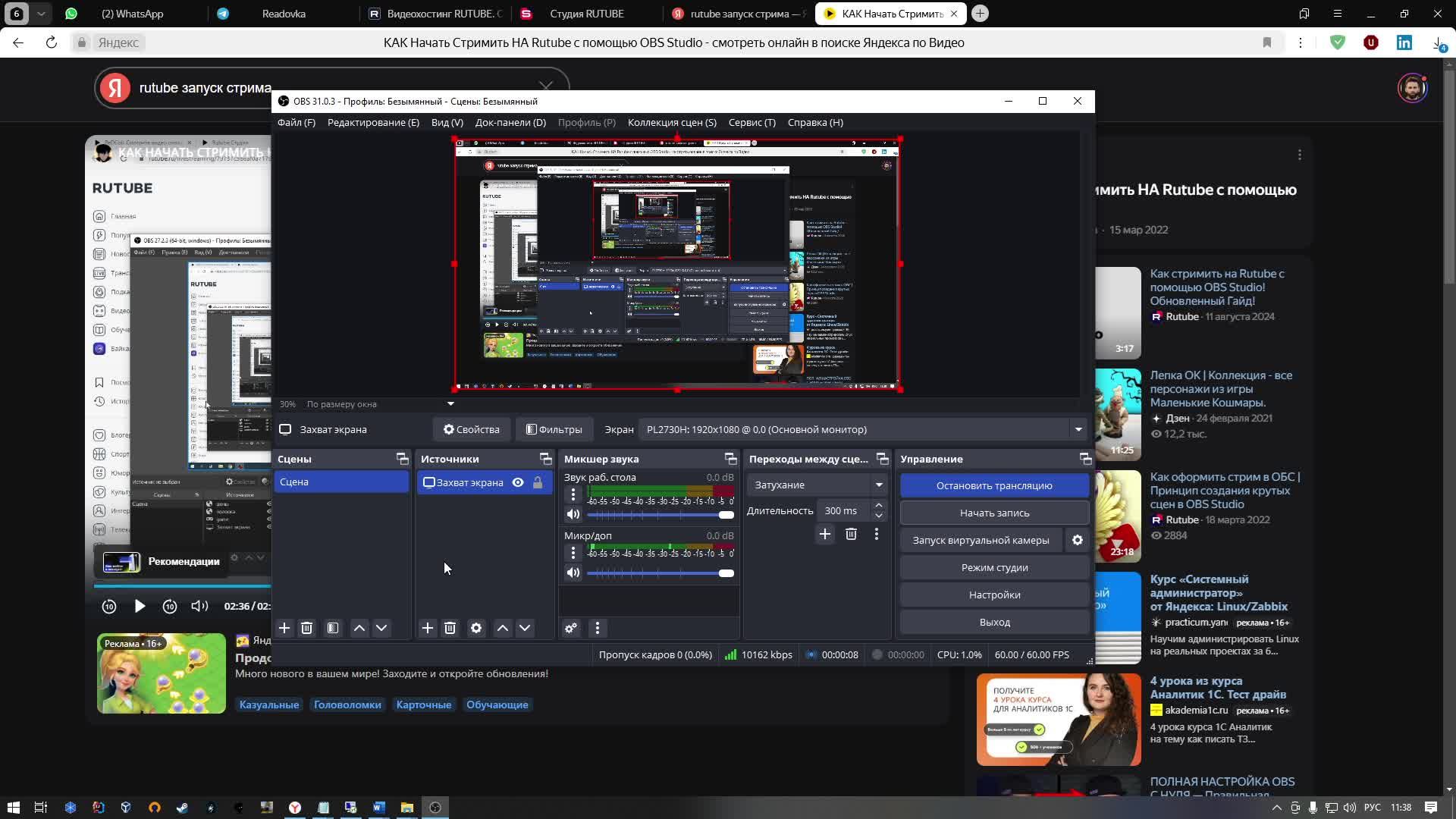1456x819 pixels.
Task: Move scene down in Scenes panel
Action: (381, 628)
